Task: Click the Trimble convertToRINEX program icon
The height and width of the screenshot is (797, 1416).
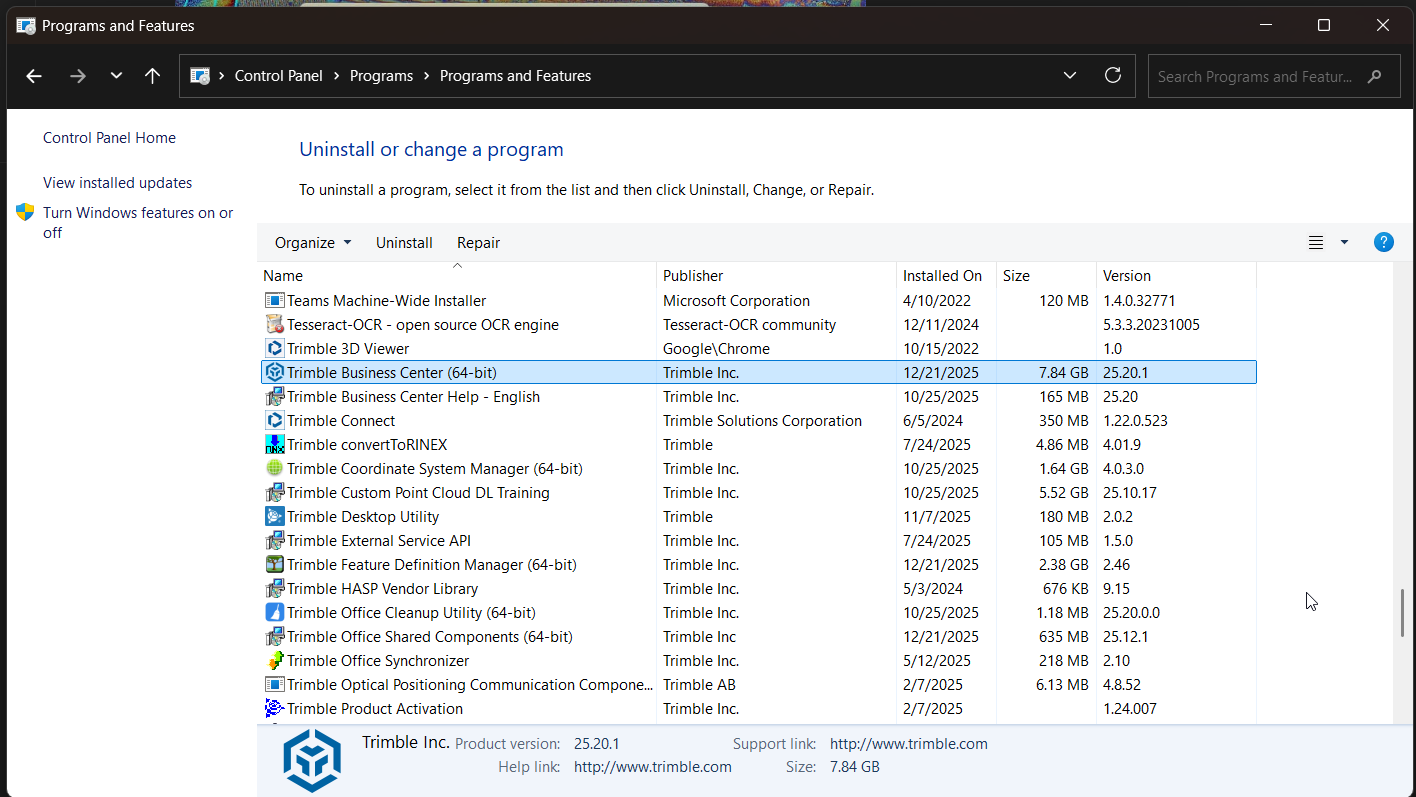Action: pyautogui.click(x=274, y=445)
